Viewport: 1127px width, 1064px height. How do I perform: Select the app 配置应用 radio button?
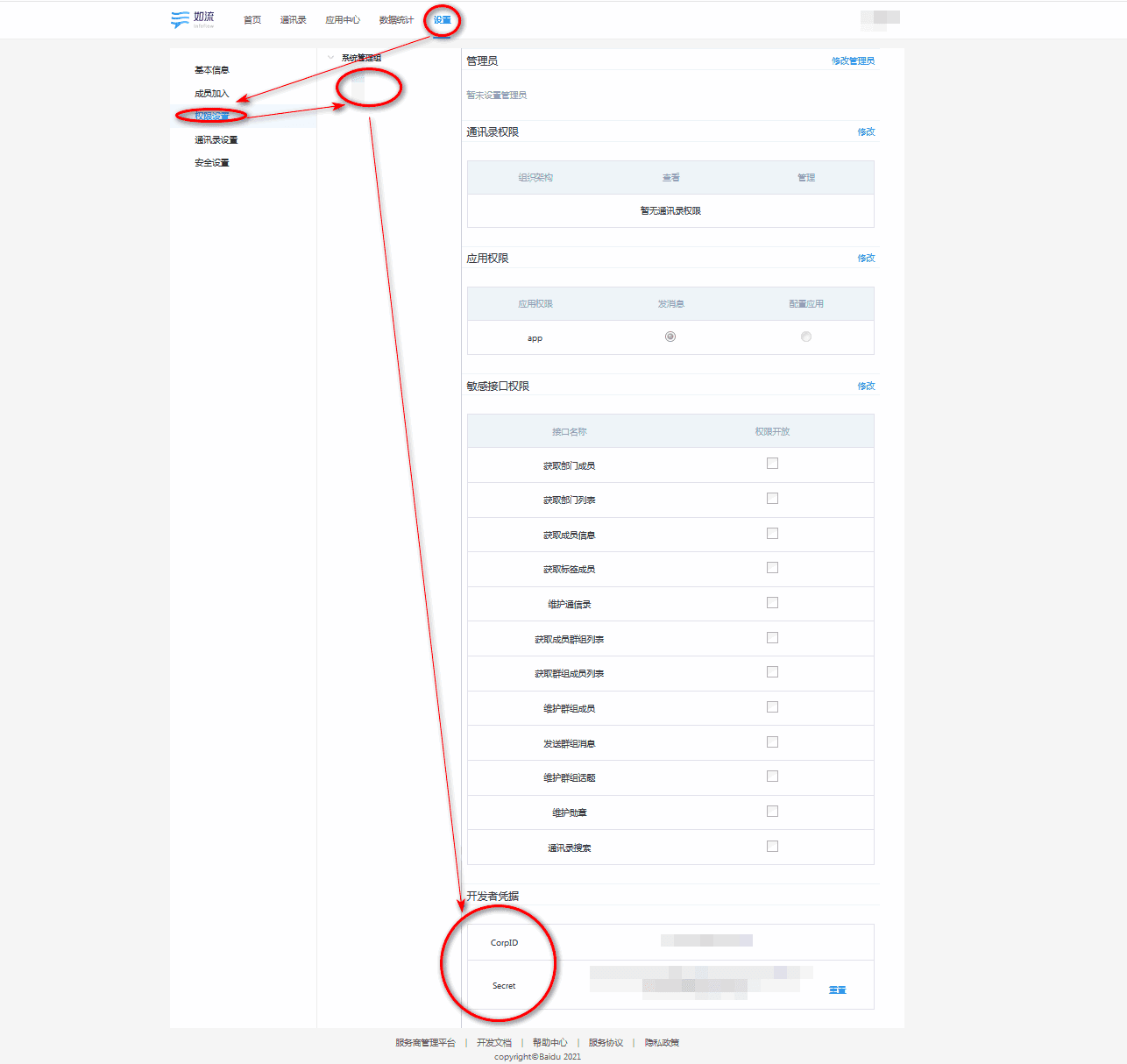coord(806,337)
